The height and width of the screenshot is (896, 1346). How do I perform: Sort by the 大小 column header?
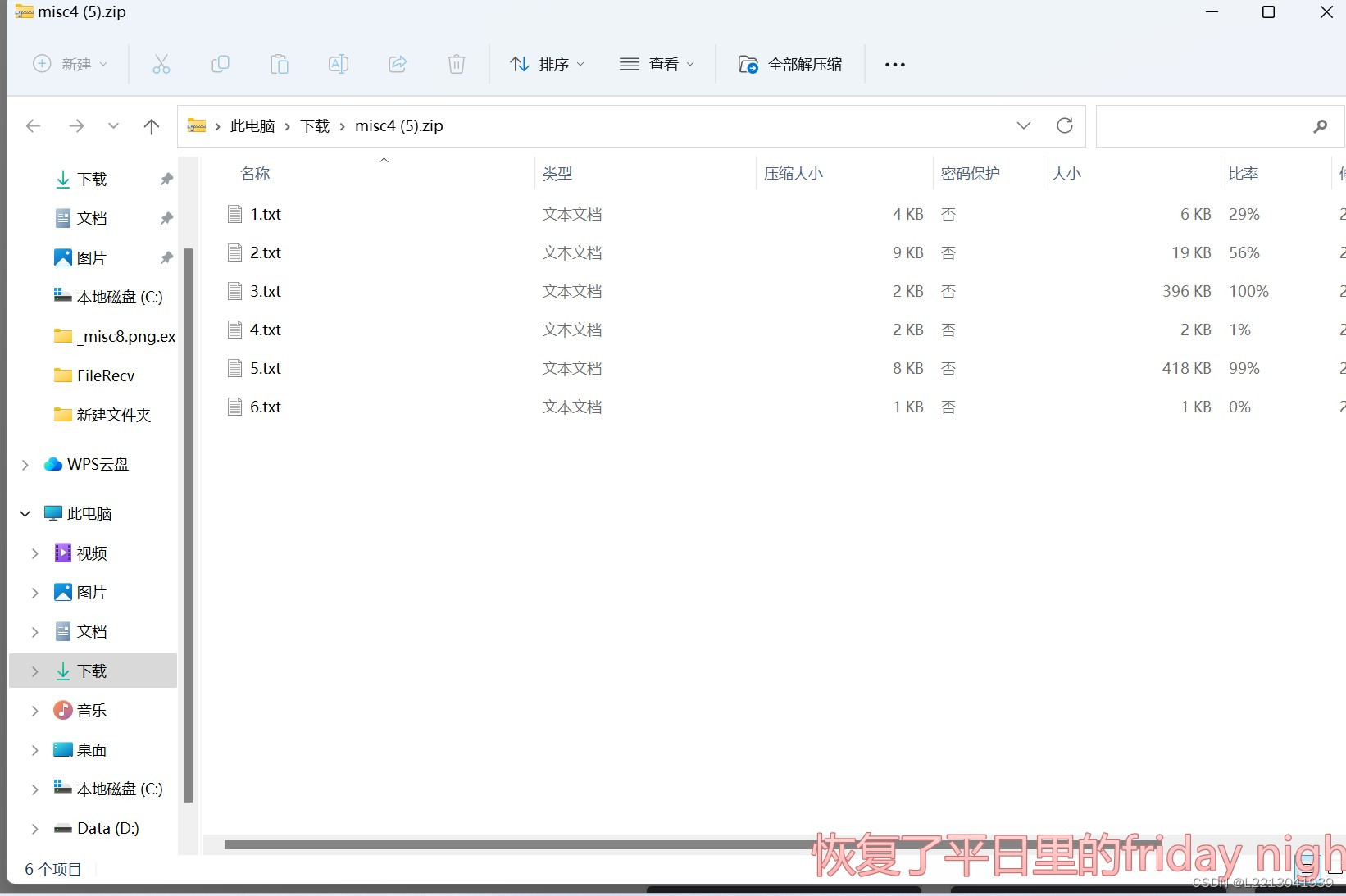[1066, 174]
